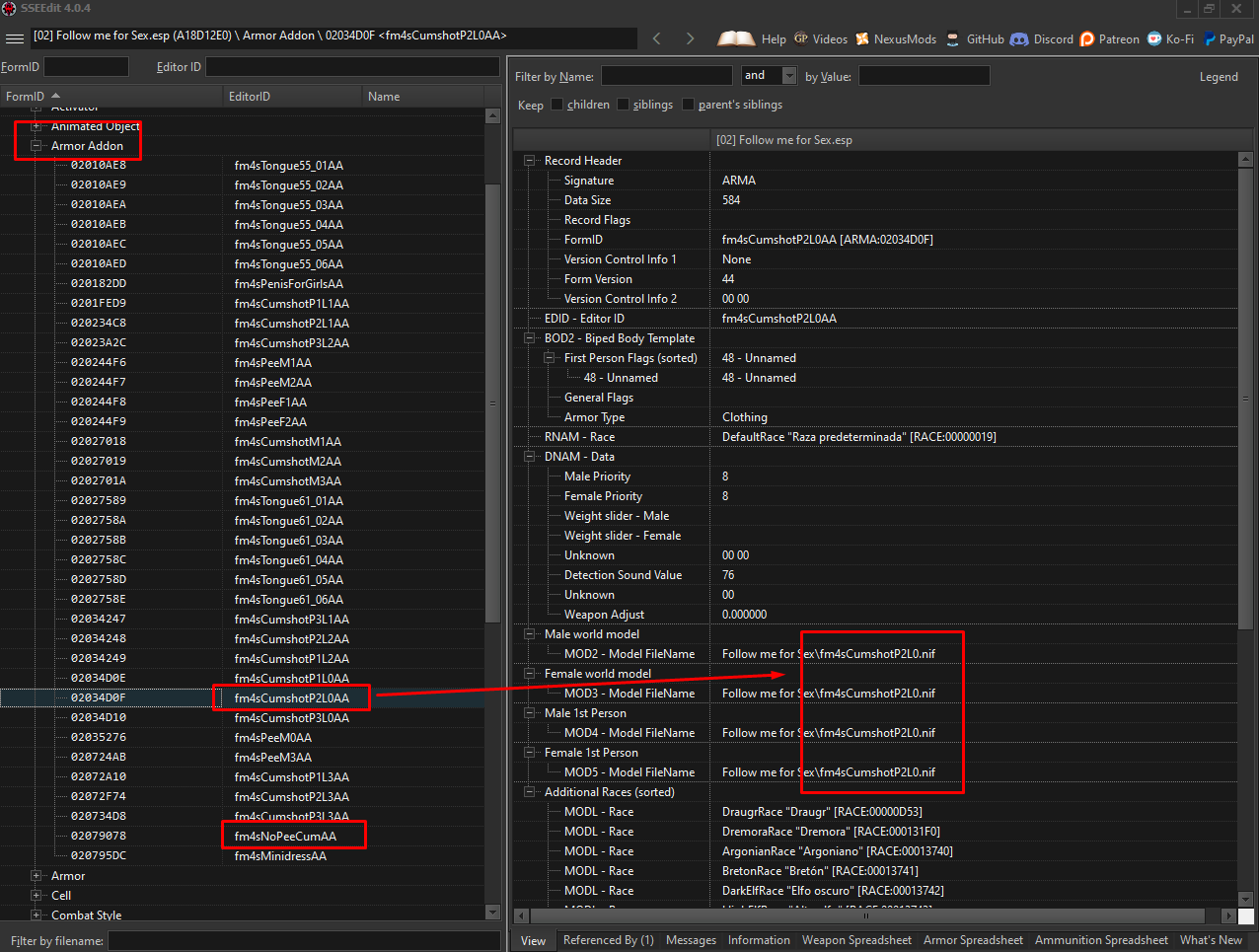Click the Armor Type Clothing value

(744, 417)
